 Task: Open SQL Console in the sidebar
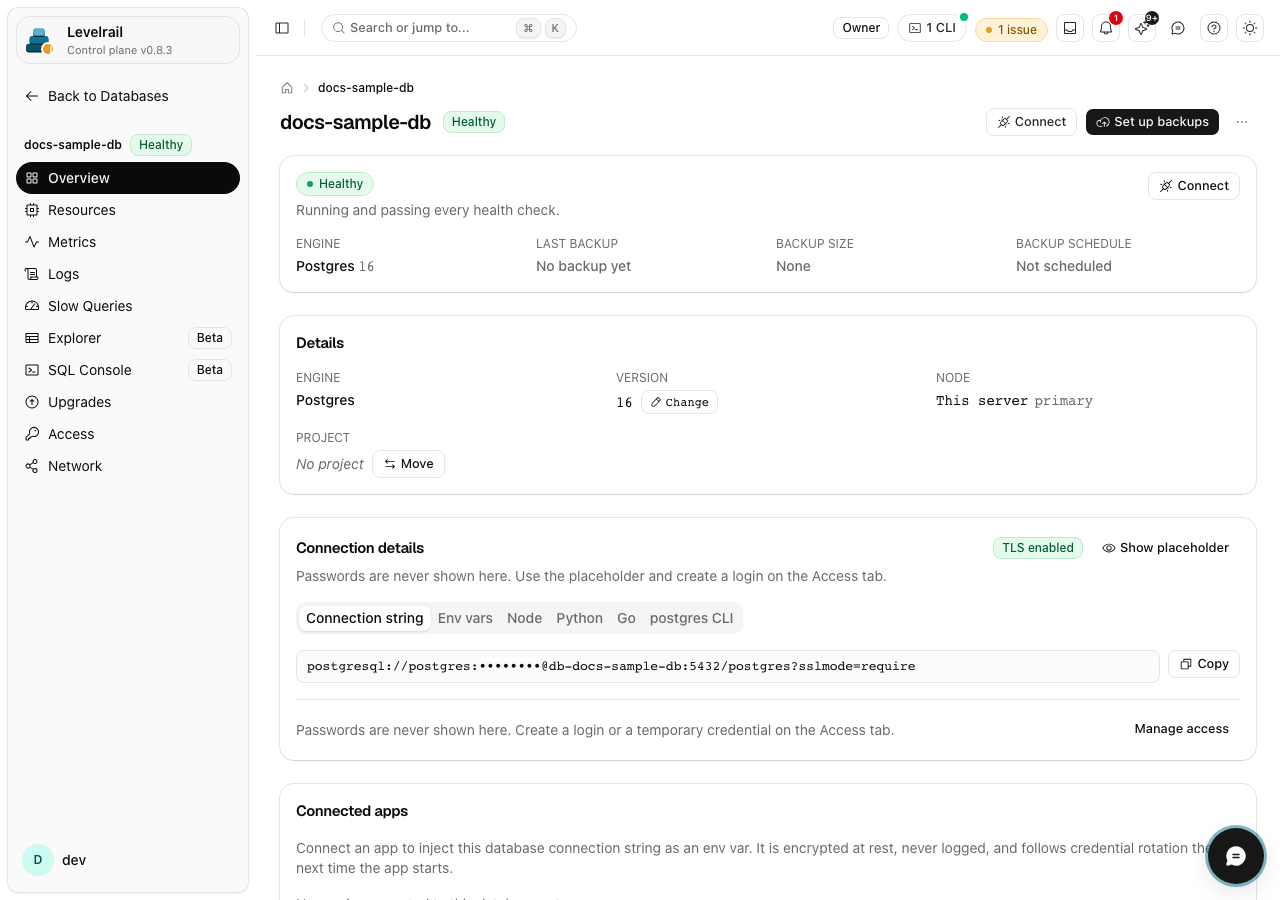pos(128,370)
